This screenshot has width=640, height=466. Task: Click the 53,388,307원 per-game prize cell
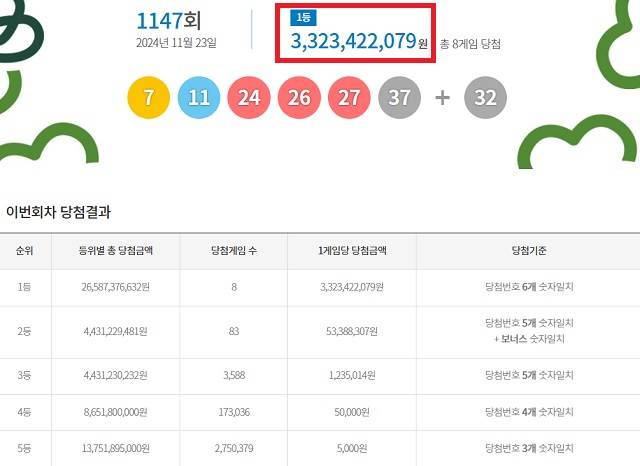click(352, 331)
